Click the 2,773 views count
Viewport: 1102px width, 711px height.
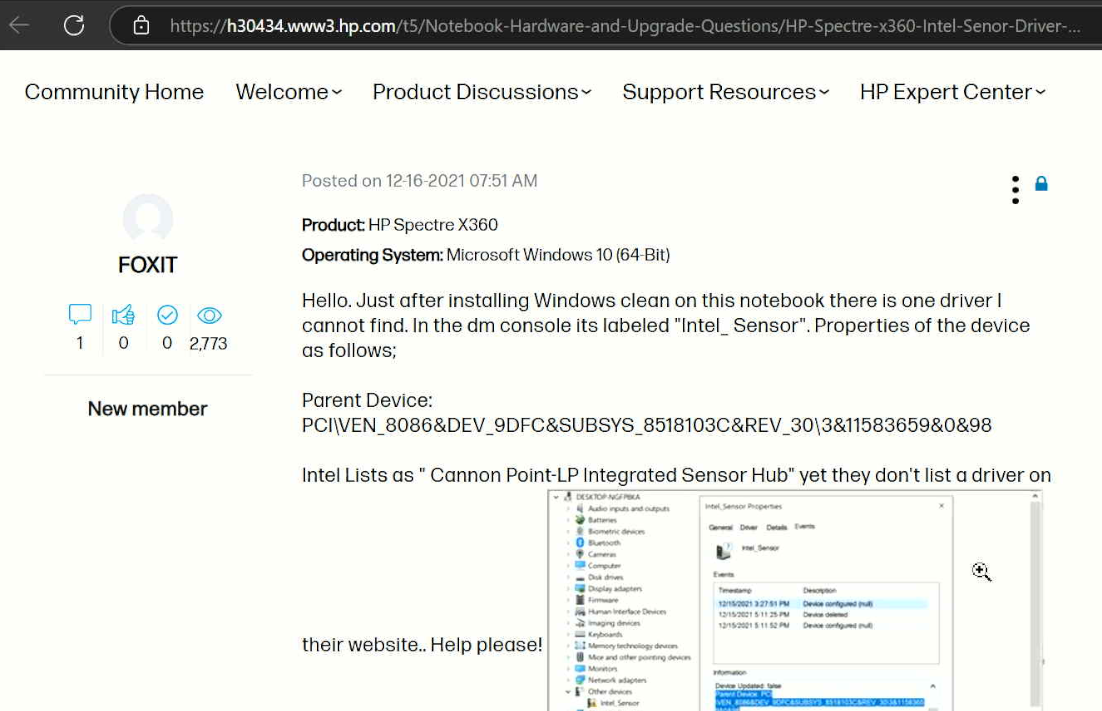(208, 344)
